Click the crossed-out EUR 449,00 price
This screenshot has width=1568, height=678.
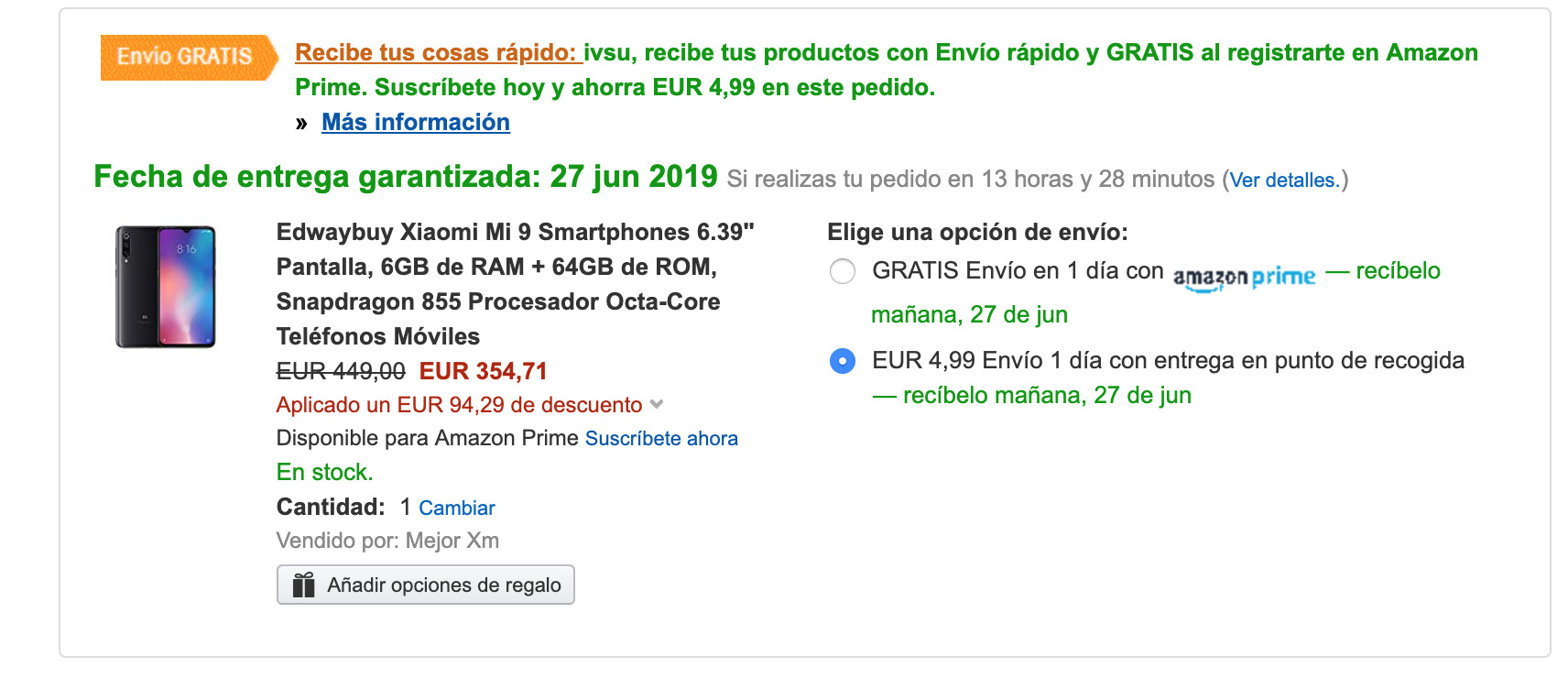[x=341, y=371]
